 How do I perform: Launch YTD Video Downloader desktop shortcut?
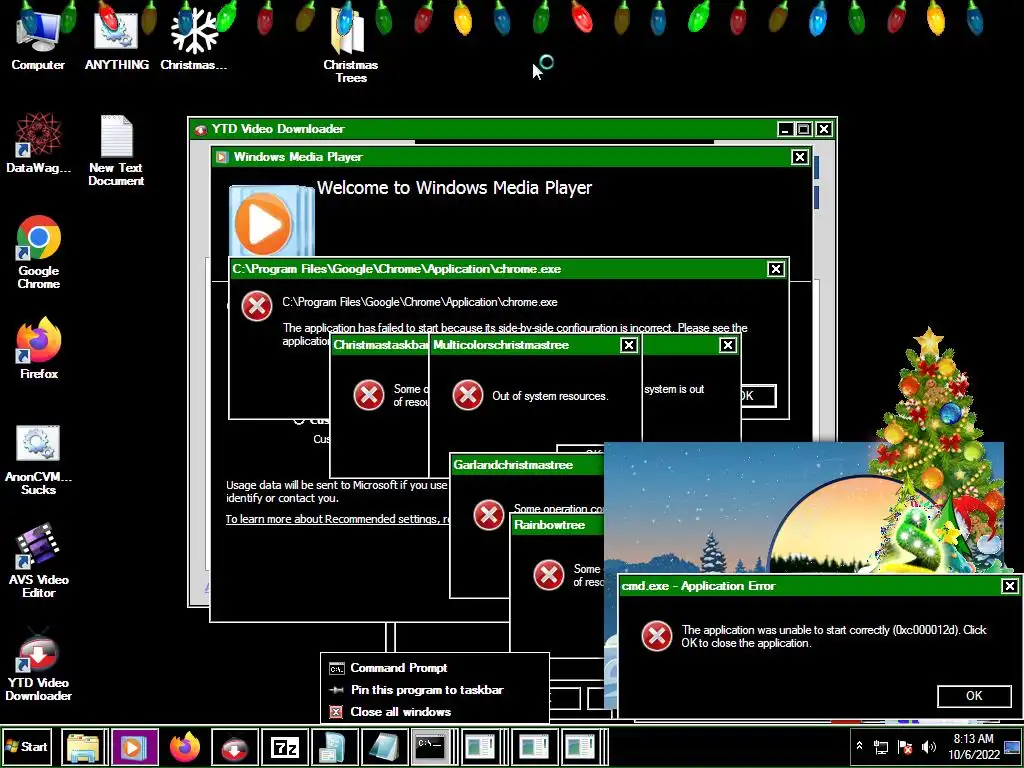tap(39, 664)
